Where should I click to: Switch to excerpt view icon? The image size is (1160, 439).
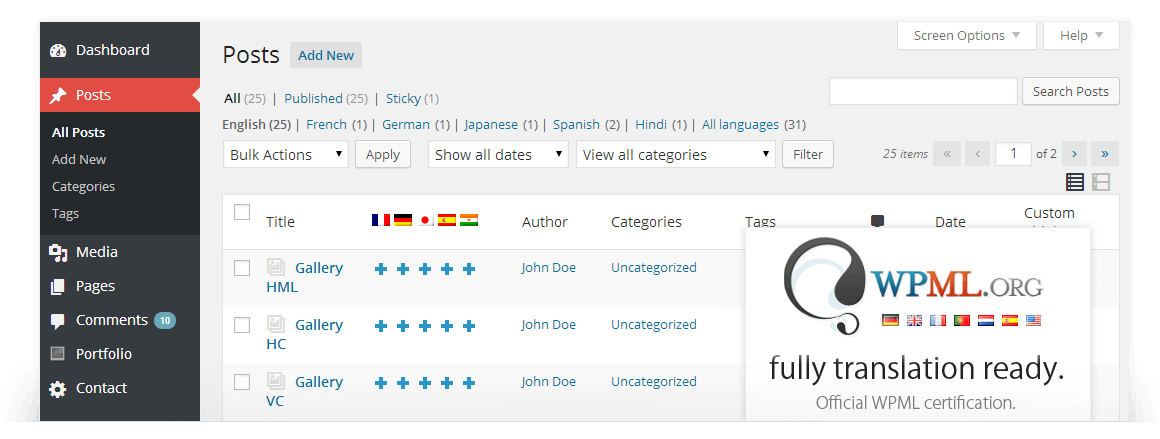pyautogui.click(x=1101, y=182)
